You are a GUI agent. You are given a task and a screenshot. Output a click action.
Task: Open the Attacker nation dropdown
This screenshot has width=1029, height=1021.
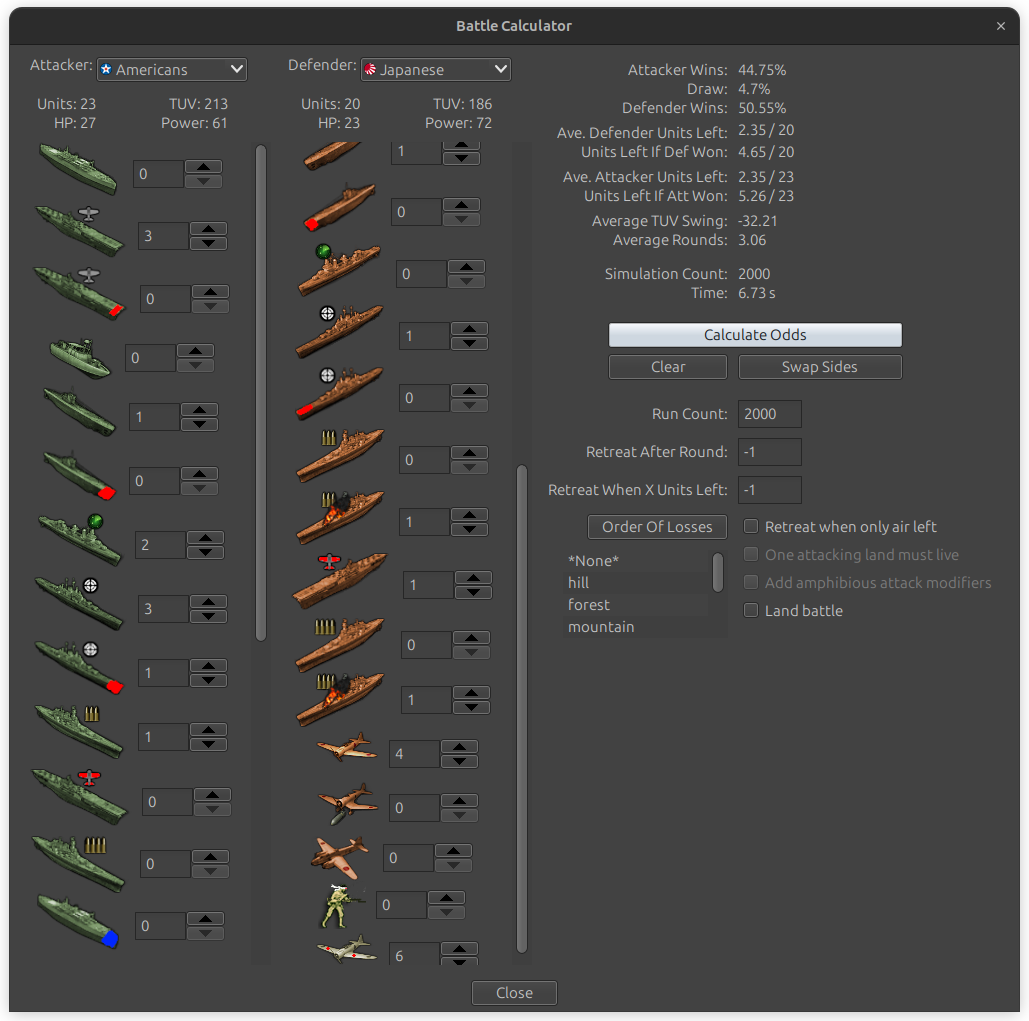(171, 69)
